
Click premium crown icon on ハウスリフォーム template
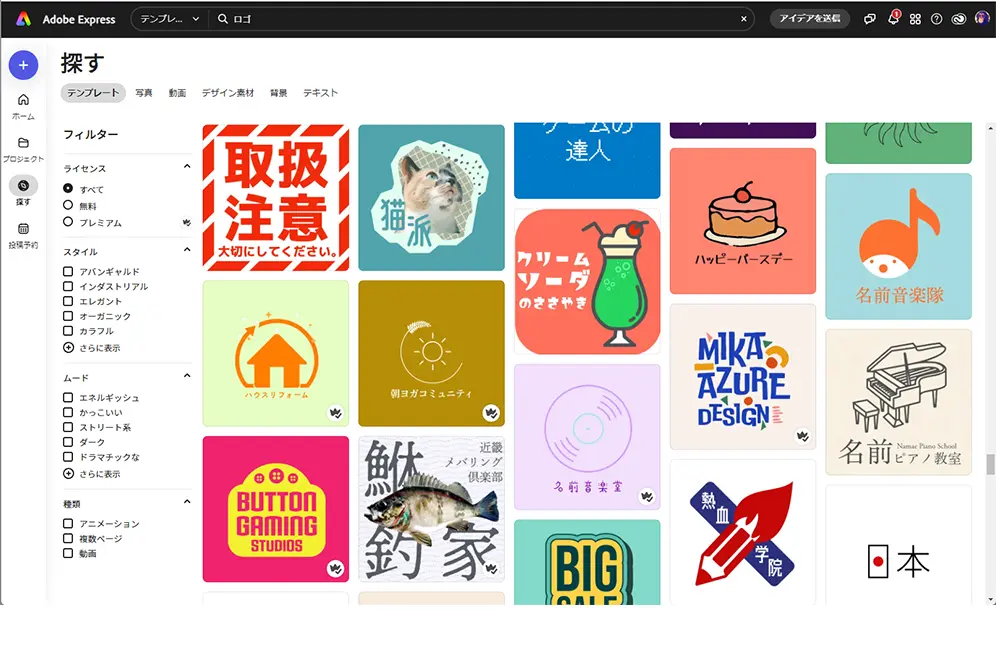(335, 413)
